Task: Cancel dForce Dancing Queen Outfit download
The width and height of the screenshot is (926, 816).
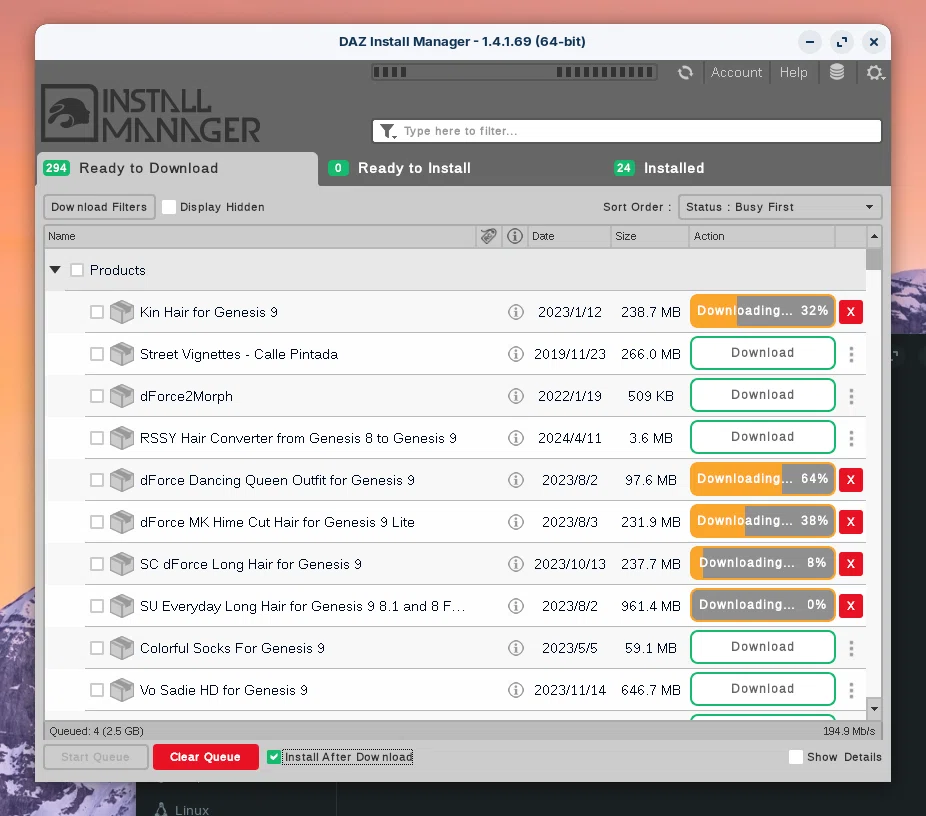Action: pyautogui.click(x=850, y=479)
